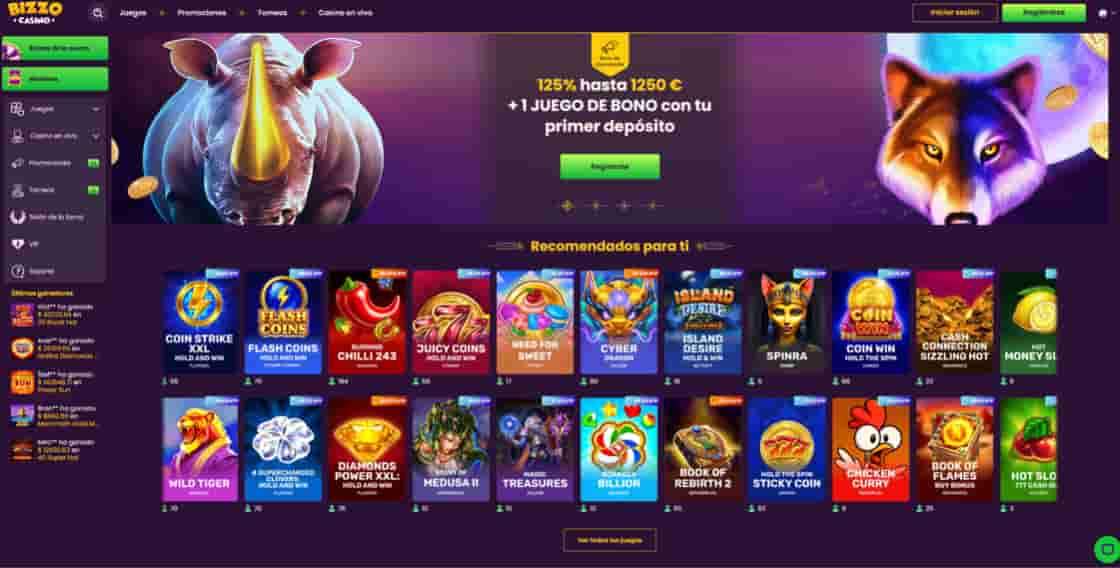
Task: Open the Promociones top menu item
Action: click(201, 13)
